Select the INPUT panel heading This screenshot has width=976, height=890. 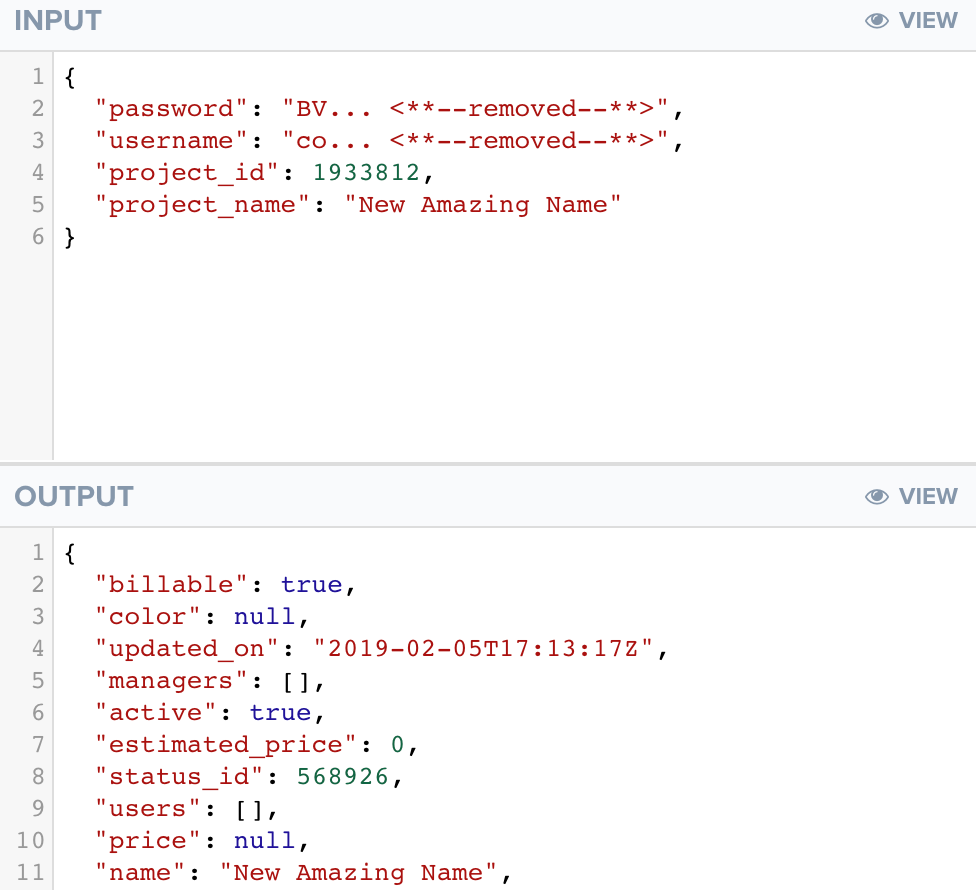point(58,21)
